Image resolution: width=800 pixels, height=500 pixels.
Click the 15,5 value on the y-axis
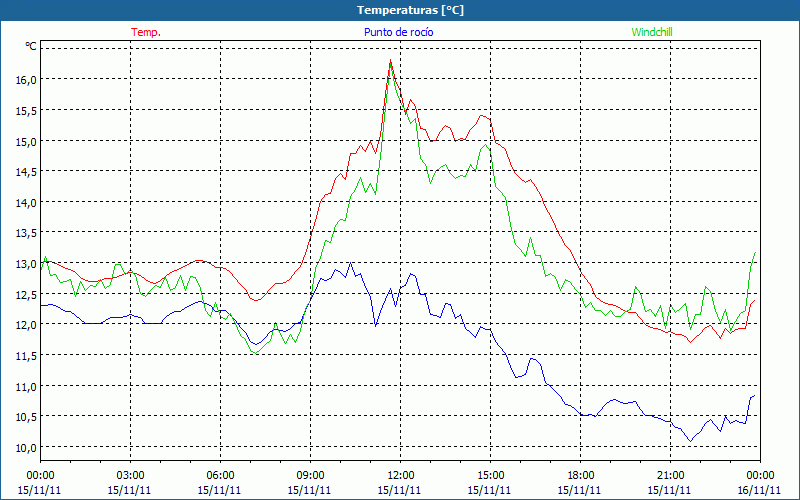(26, 111)
